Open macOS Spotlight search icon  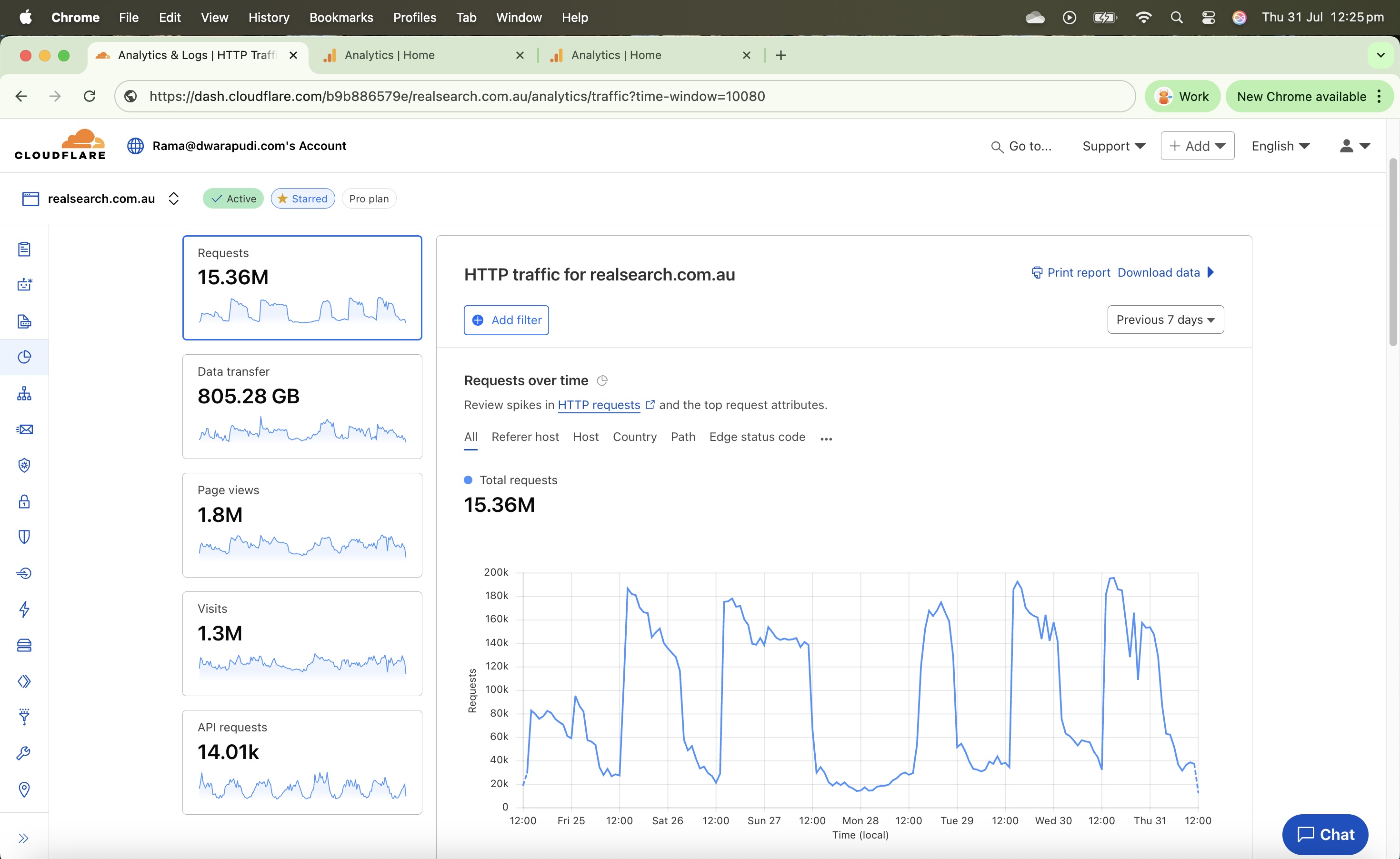tap(1176, 18)
